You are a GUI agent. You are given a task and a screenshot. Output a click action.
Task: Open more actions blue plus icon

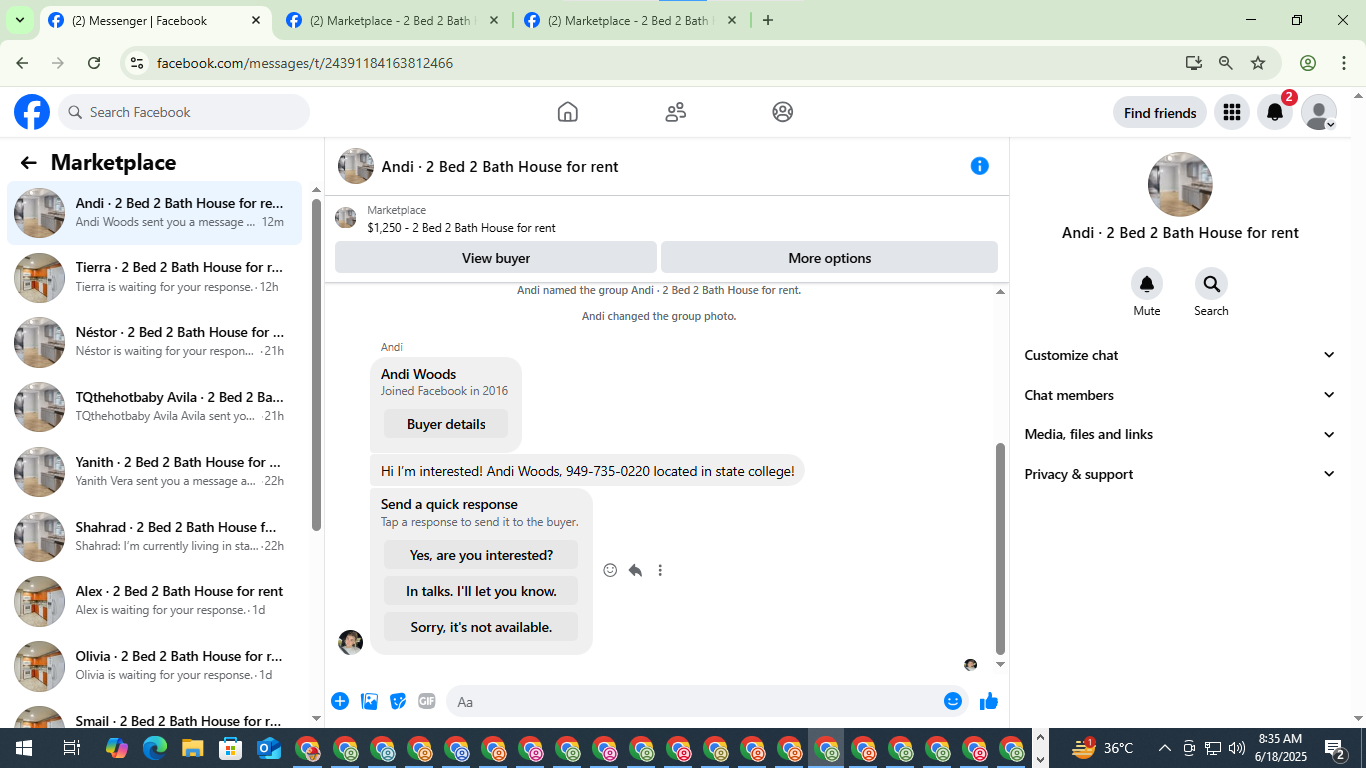(x=340, y=701)
